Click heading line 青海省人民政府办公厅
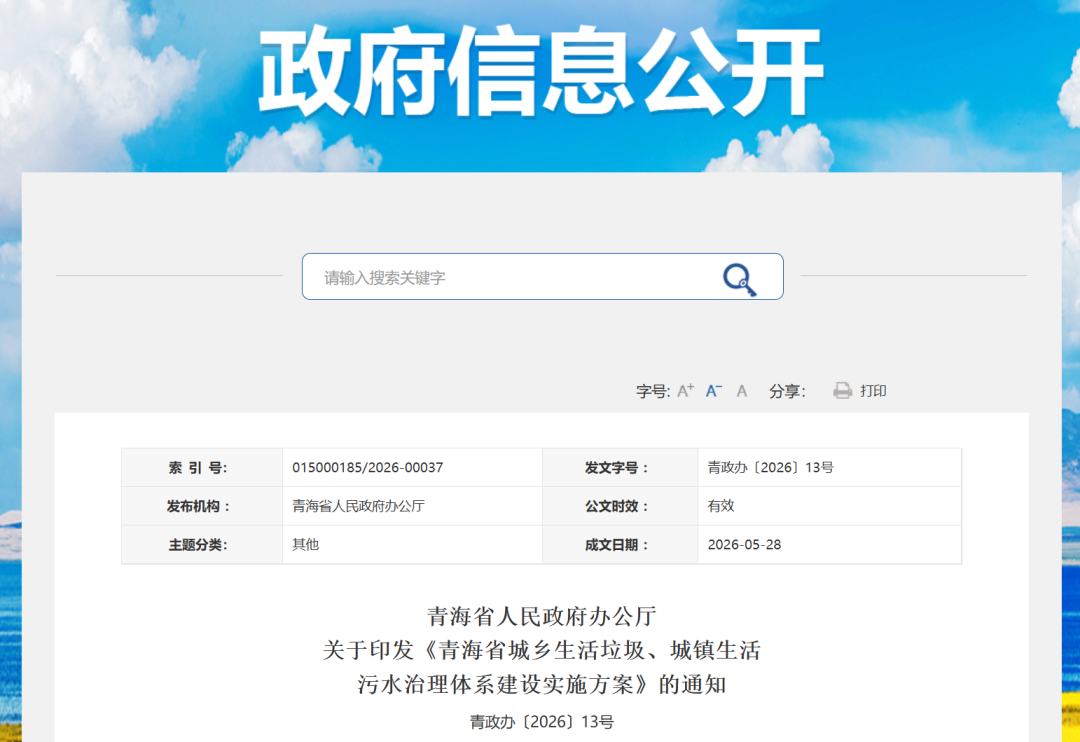The height and width of the screenshot is (742, 1080). (x=541, y=616)
